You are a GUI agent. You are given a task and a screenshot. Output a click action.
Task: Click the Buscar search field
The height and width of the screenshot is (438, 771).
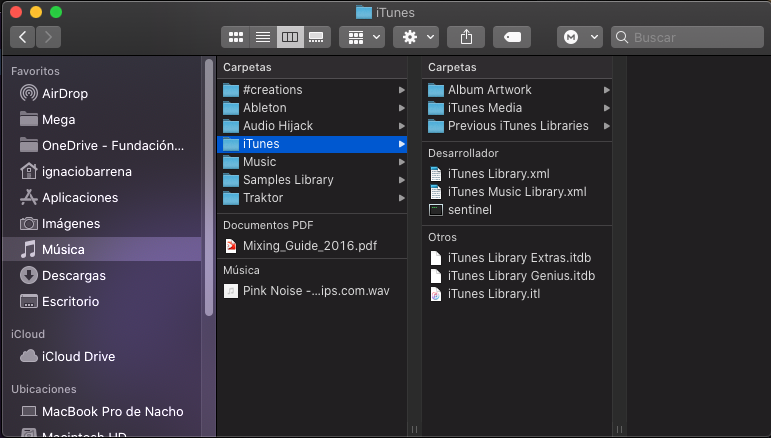pos(687,37)
